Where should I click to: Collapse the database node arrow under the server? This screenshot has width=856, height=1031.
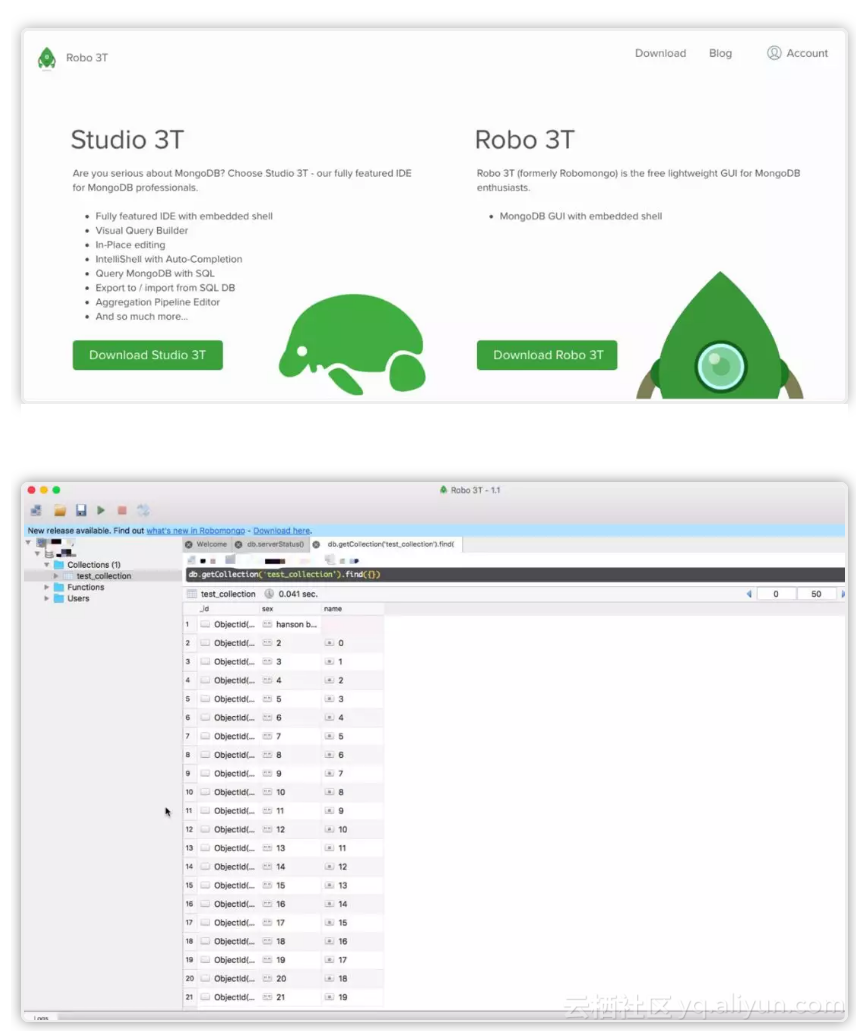click(37, 554)
